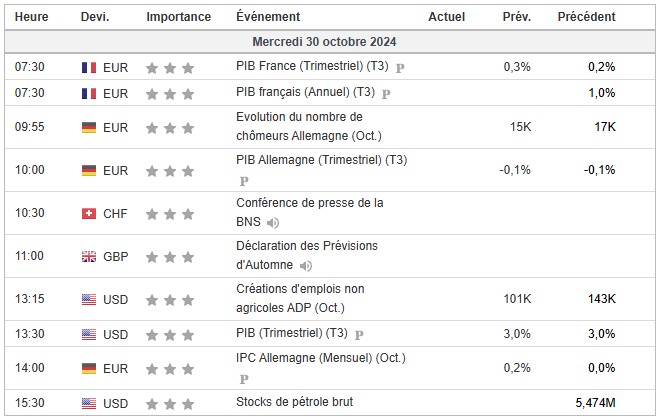The width and height of the screenshot is (659, 419).
Task: Click speaker icon after Conférence de presse BNS
Action: point(274,222)
